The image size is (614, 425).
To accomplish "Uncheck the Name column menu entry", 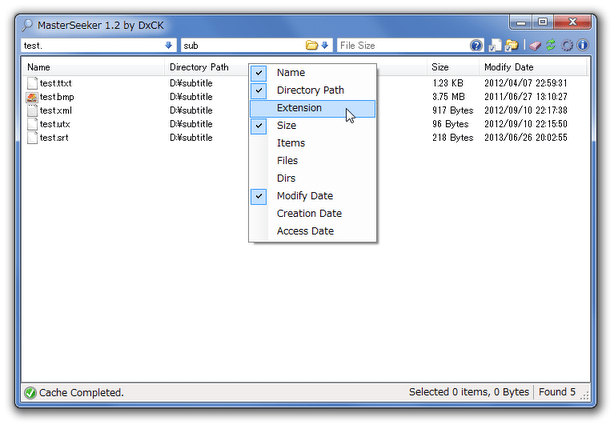I will [312, 72].
